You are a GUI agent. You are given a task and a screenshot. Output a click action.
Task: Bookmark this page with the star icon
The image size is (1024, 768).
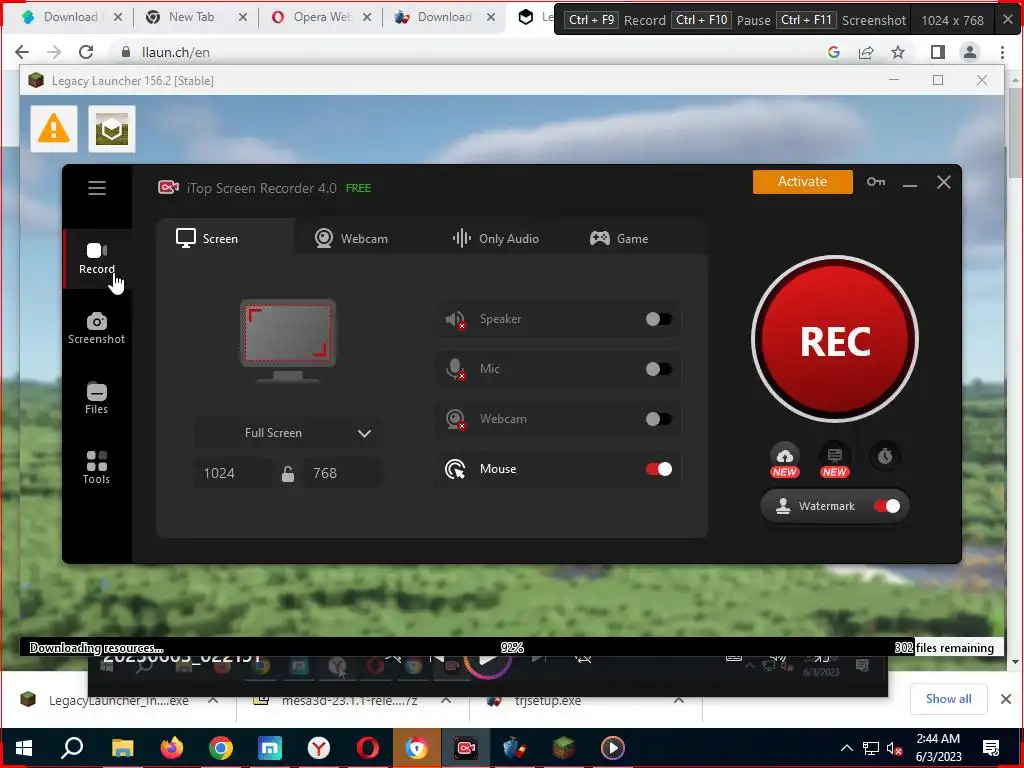pos(898,52)
